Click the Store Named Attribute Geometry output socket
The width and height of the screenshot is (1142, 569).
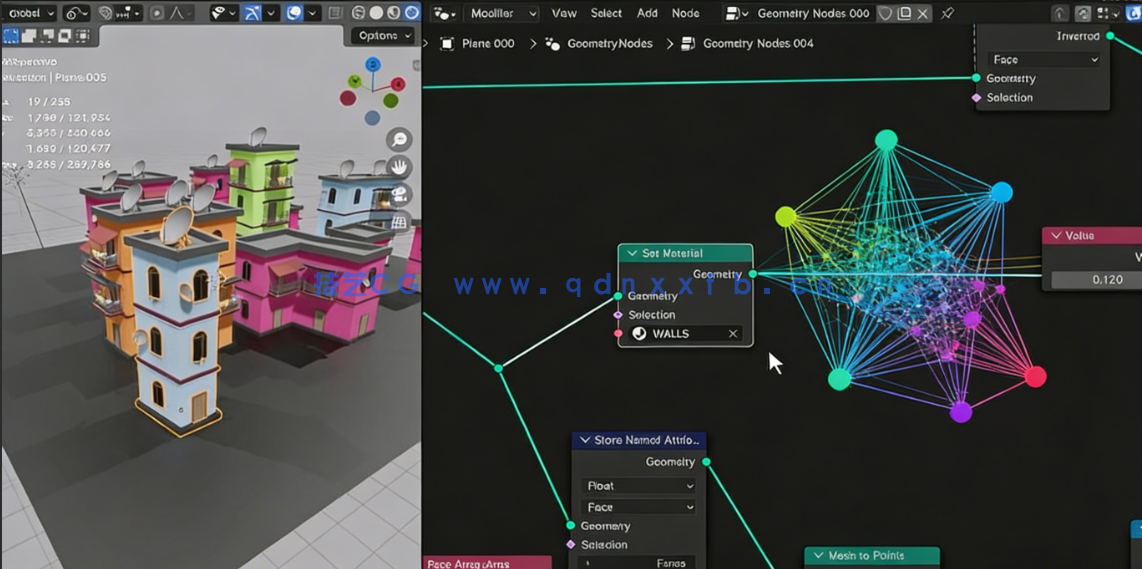tap(706, 462)
